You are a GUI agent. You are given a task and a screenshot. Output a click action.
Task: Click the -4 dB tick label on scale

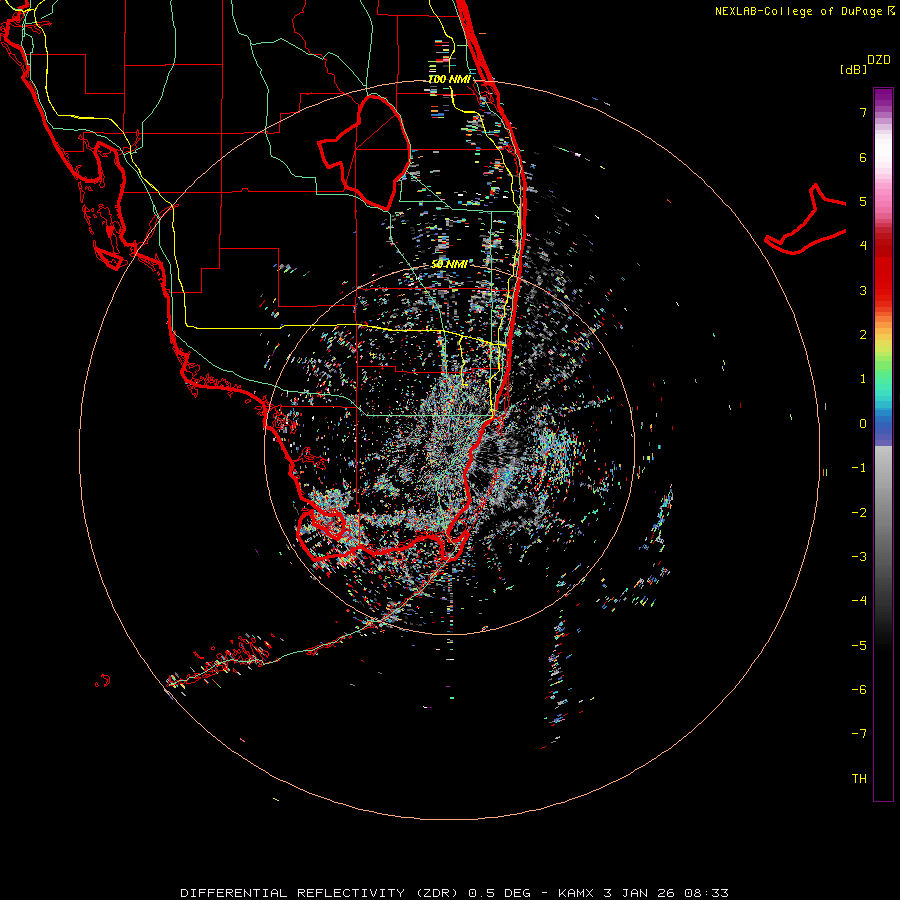[859, 601]
